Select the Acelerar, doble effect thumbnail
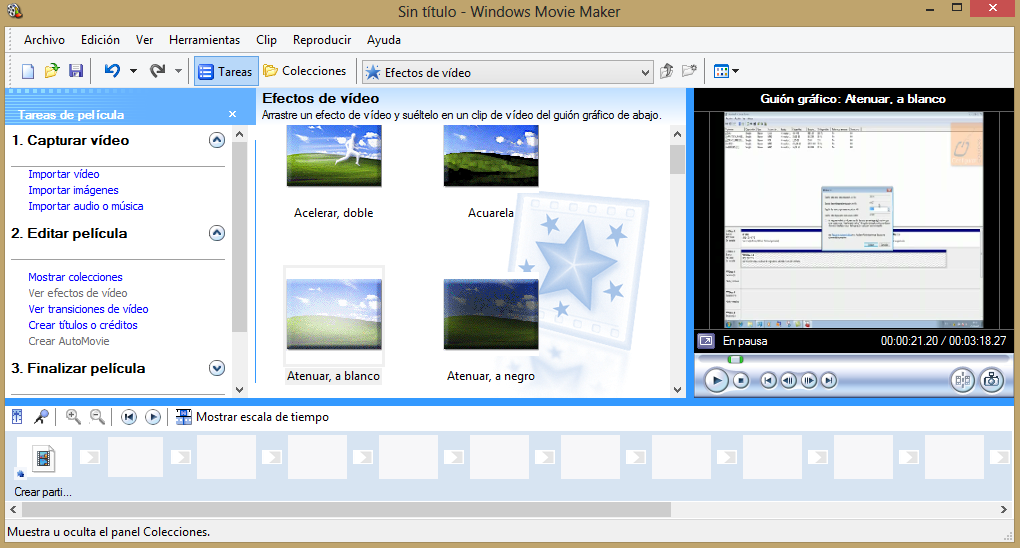 (x=334, y=156)
